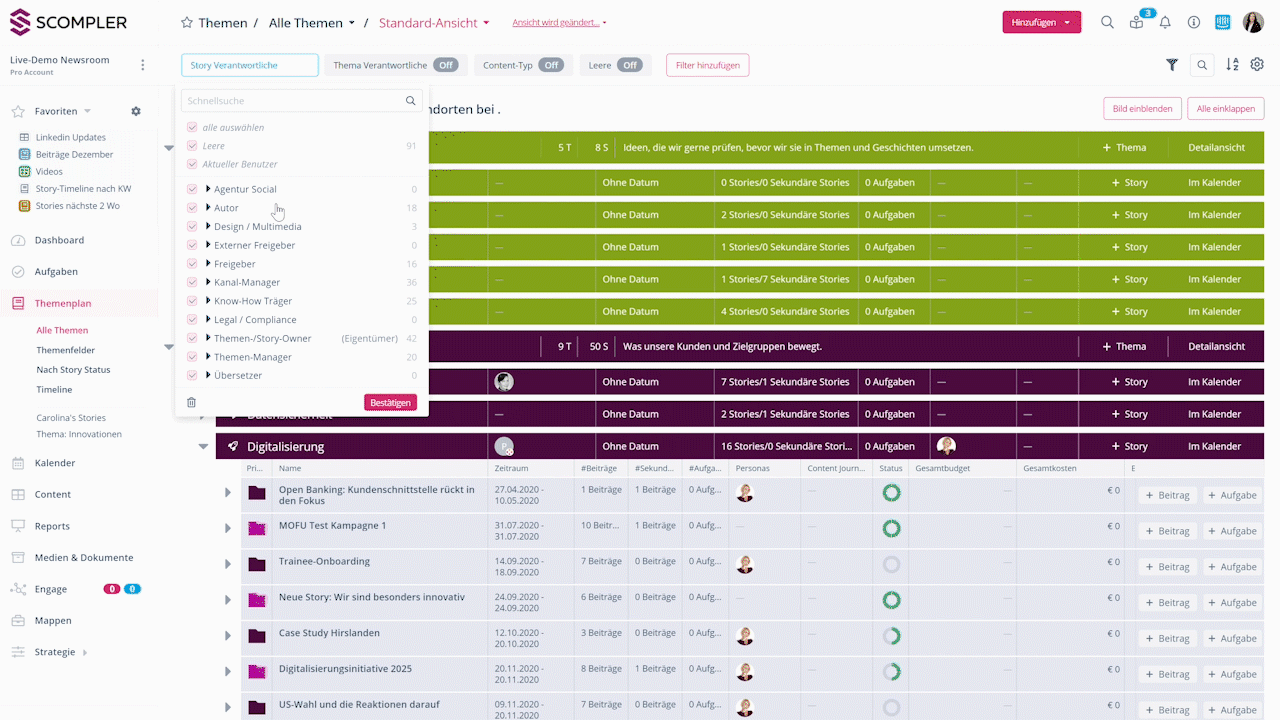
Task: Expand the Design / Multimedia role group
Action: [x=208, y=227]
